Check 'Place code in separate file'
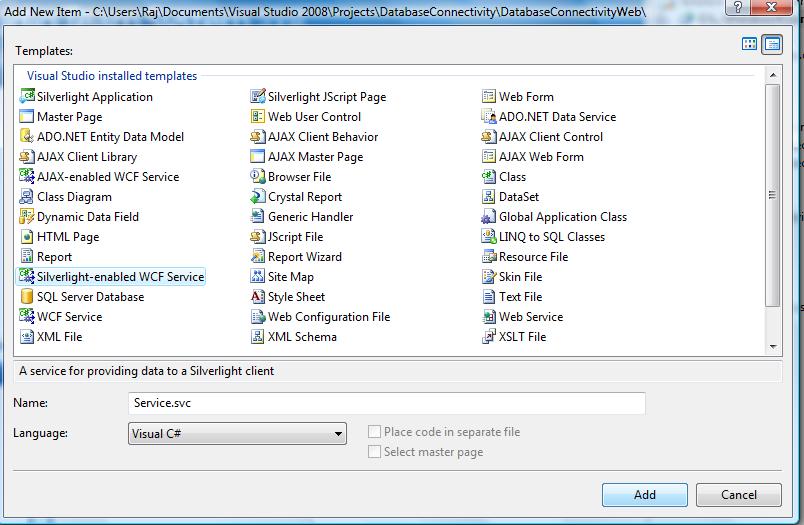 [x=374, y=432]
